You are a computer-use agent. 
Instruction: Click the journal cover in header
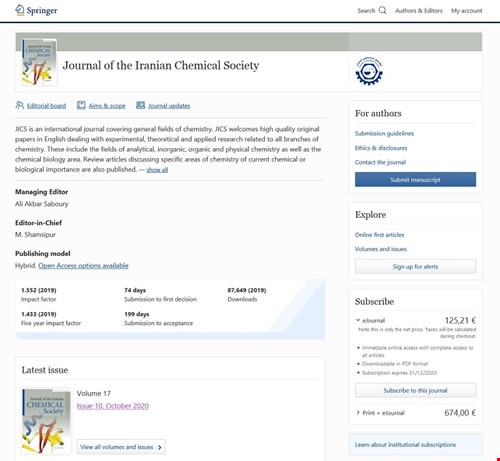pos(39,62)
